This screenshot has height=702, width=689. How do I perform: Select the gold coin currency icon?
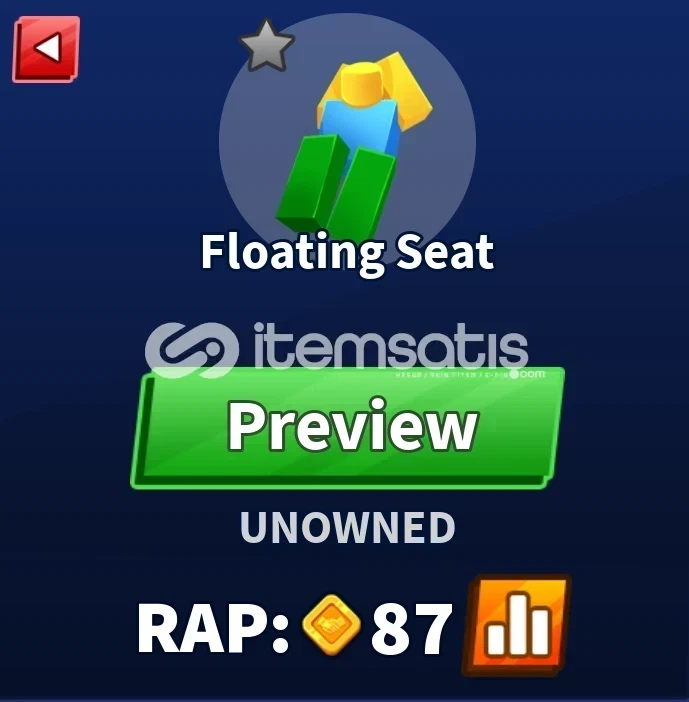coord(331,625)
